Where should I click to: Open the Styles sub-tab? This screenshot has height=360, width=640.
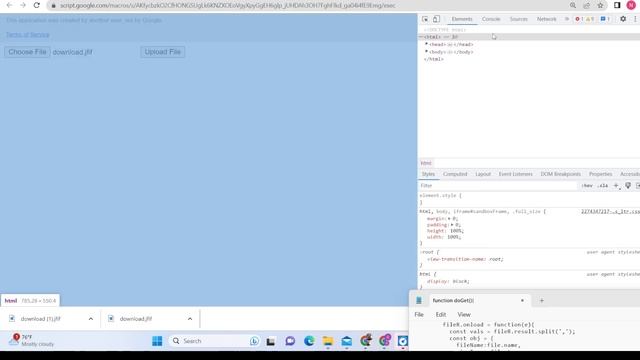click(428, 174)
